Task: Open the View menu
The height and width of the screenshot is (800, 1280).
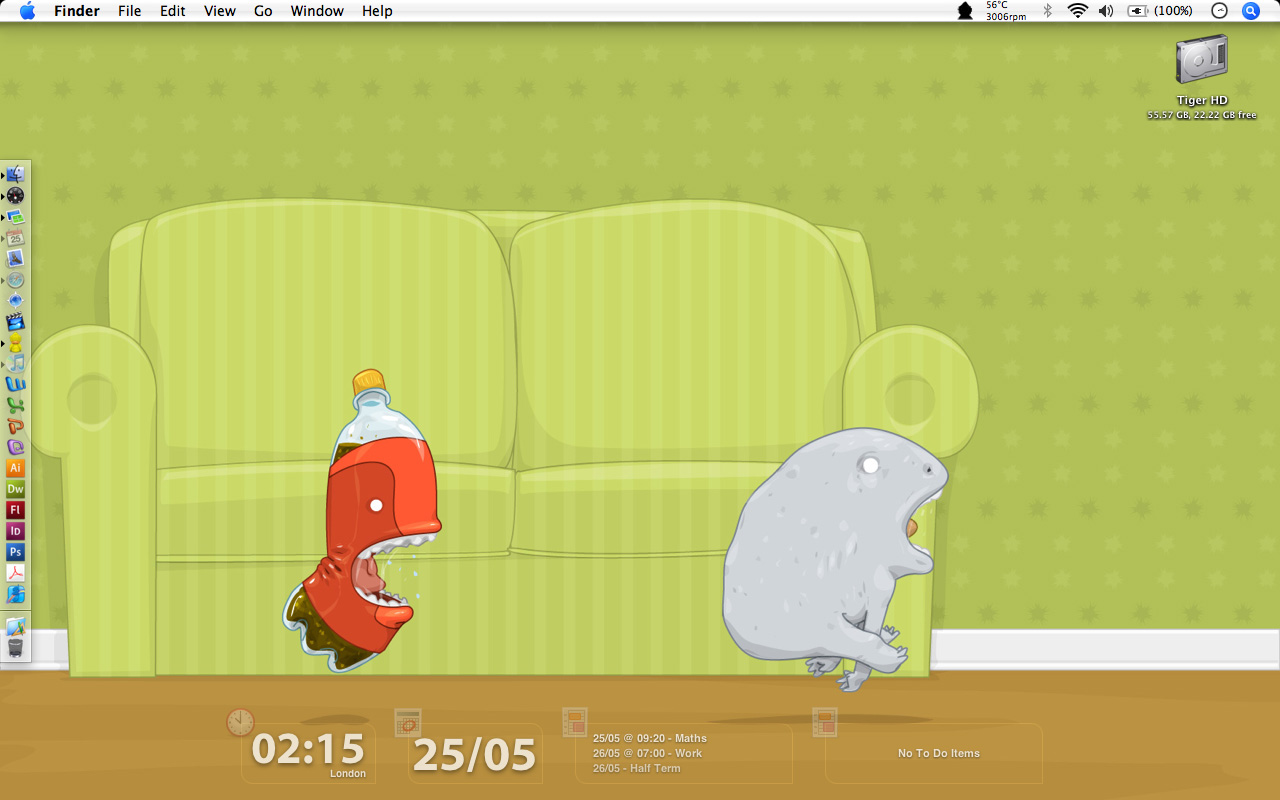Action: pyautogui.click(x=220, y=11)
